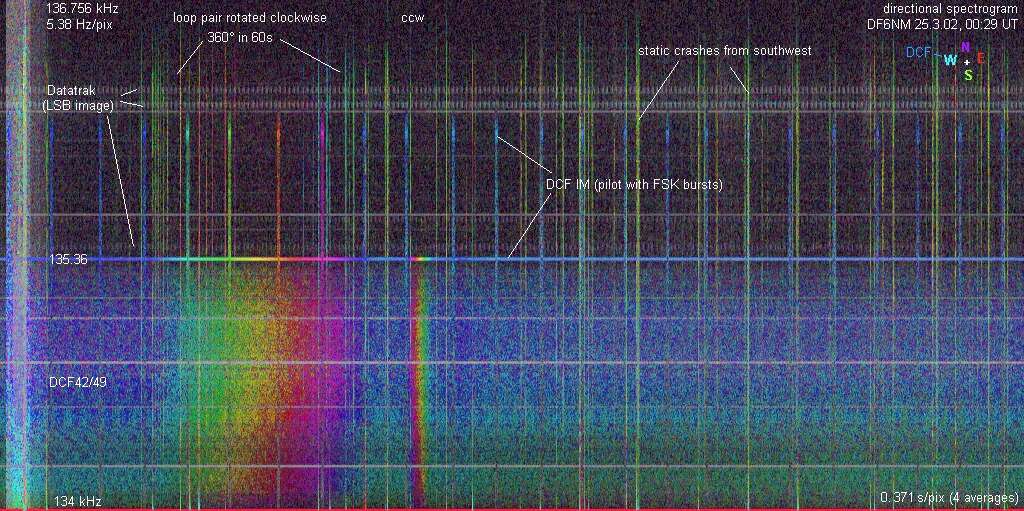The image size is (1024, 511).
Task: Click 'DCF IM (pilot with FSK bursts)' text
Action: [634, 184]
